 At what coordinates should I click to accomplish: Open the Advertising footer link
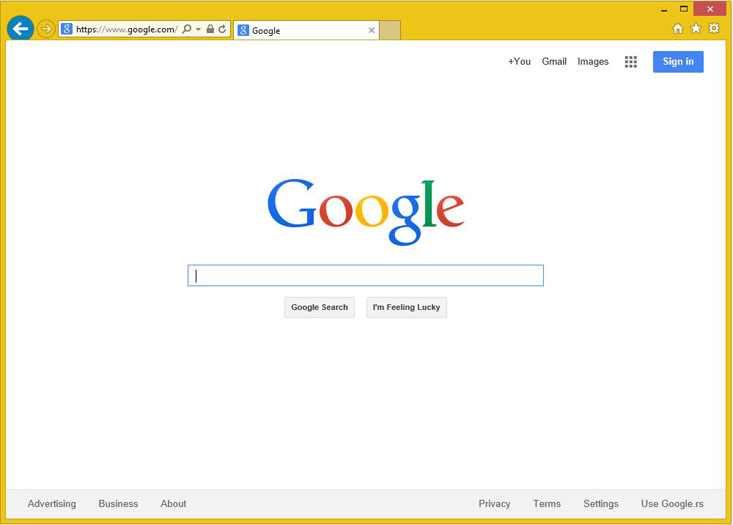pyautogui.click(x=52, y=503)
